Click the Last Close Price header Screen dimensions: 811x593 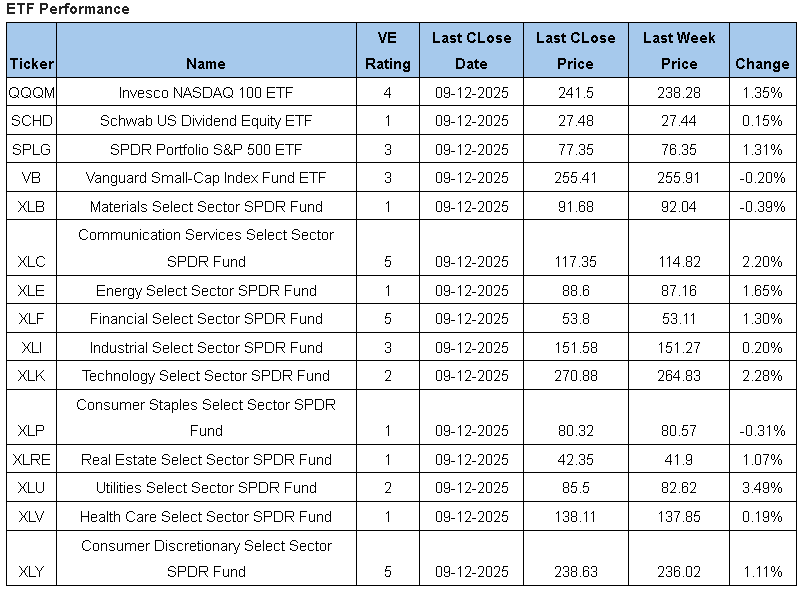tap(575, 51)
